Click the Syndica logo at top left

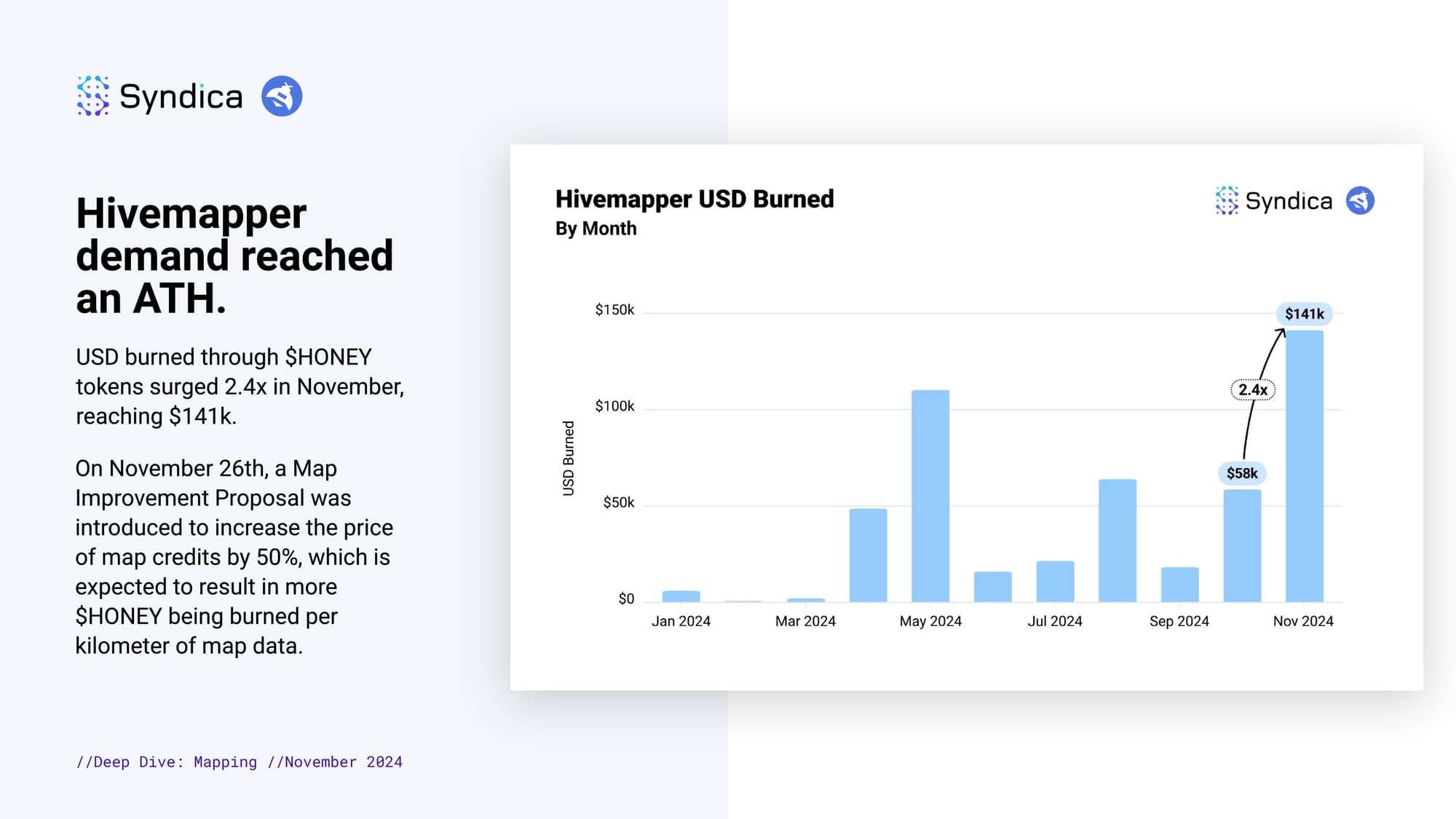(159, 96)
